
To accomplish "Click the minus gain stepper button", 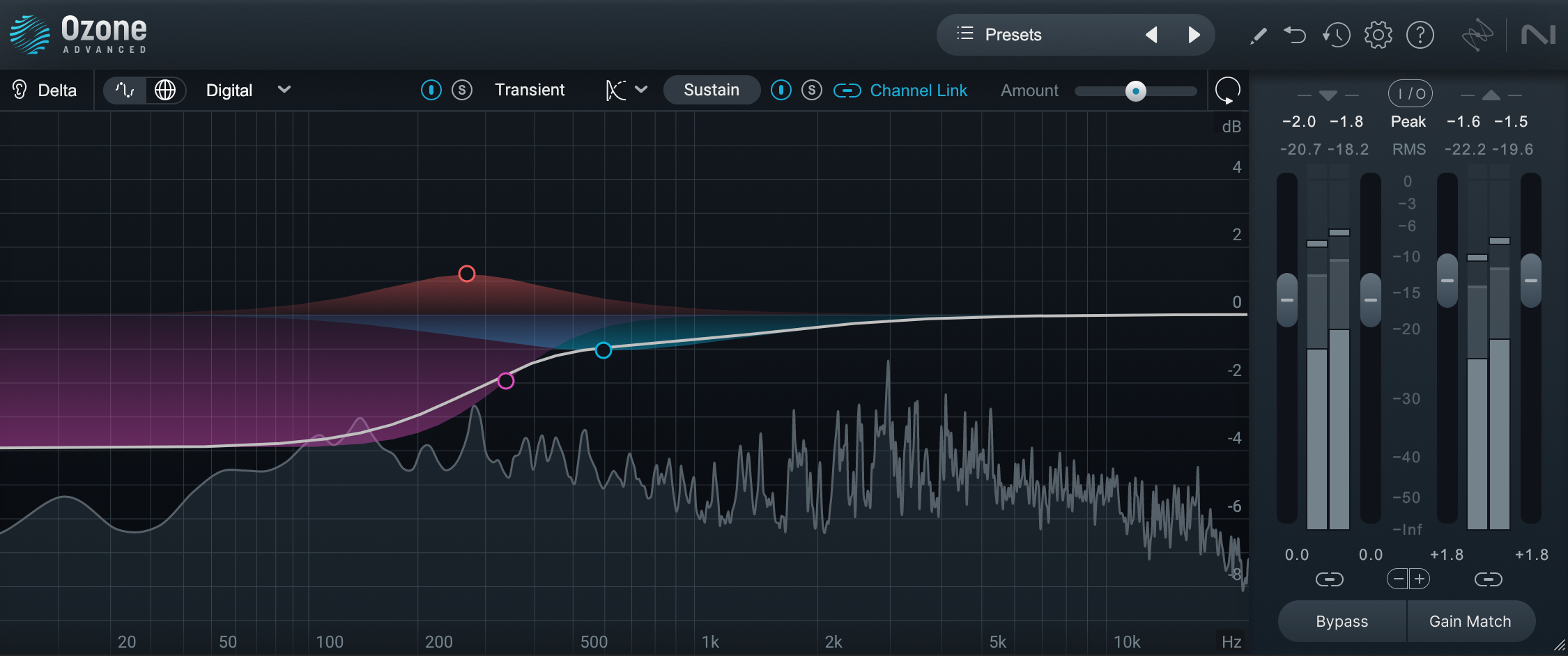I will click(x=1398, y=579).
